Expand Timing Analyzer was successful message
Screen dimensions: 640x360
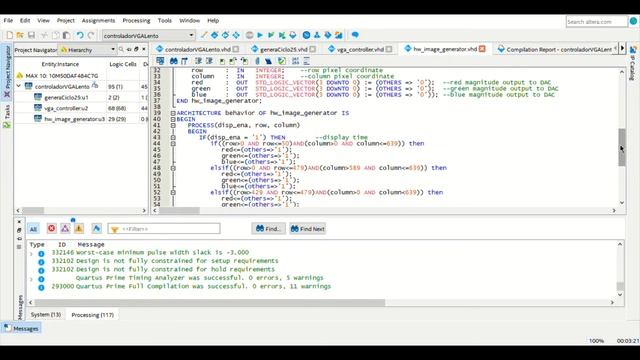[x=31, y=279]
